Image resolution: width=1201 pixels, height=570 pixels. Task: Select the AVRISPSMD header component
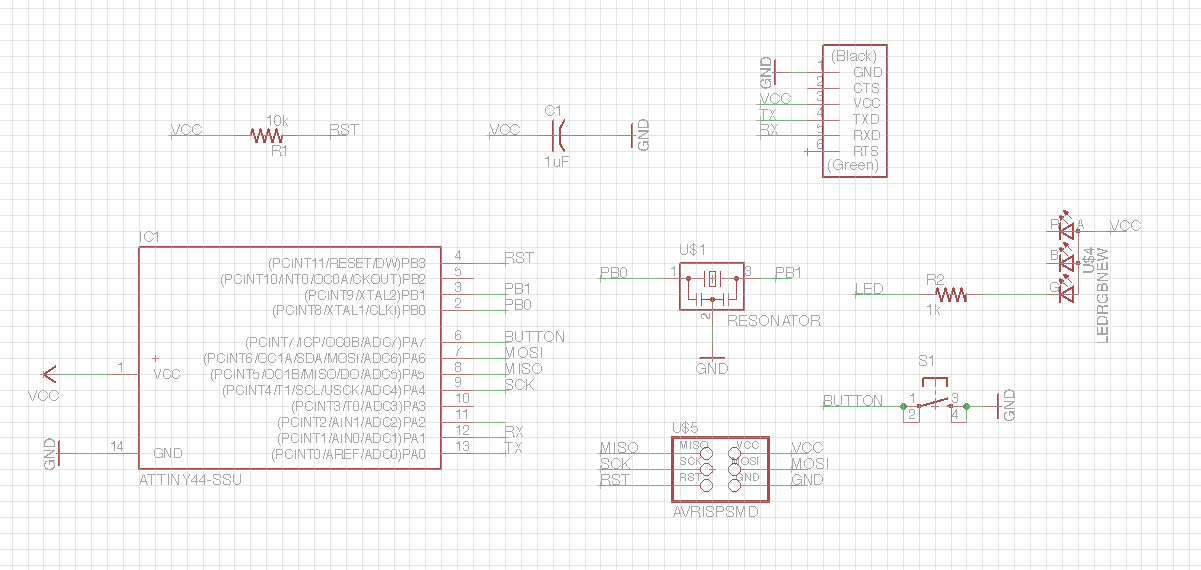720,468
